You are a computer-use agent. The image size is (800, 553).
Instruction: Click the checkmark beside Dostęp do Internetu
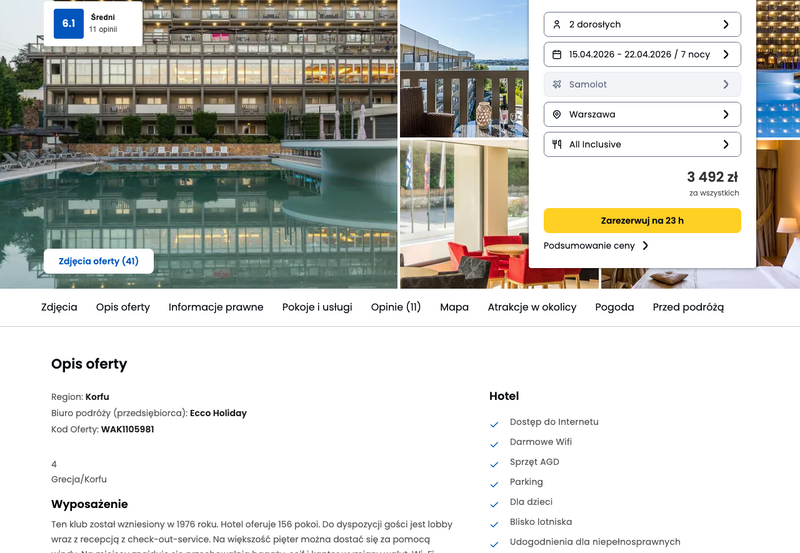[494, 424]
